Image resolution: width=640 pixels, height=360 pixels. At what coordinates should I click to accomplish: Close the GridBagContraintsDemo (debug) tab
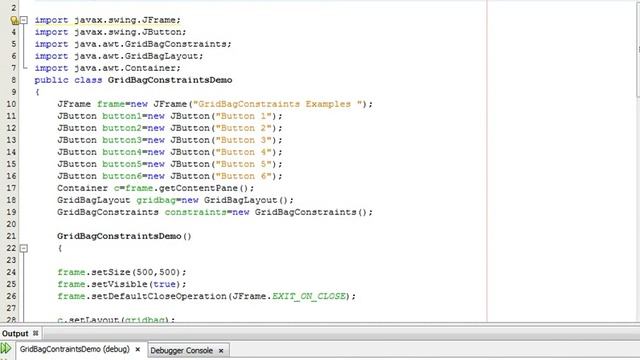click(138, 349)
